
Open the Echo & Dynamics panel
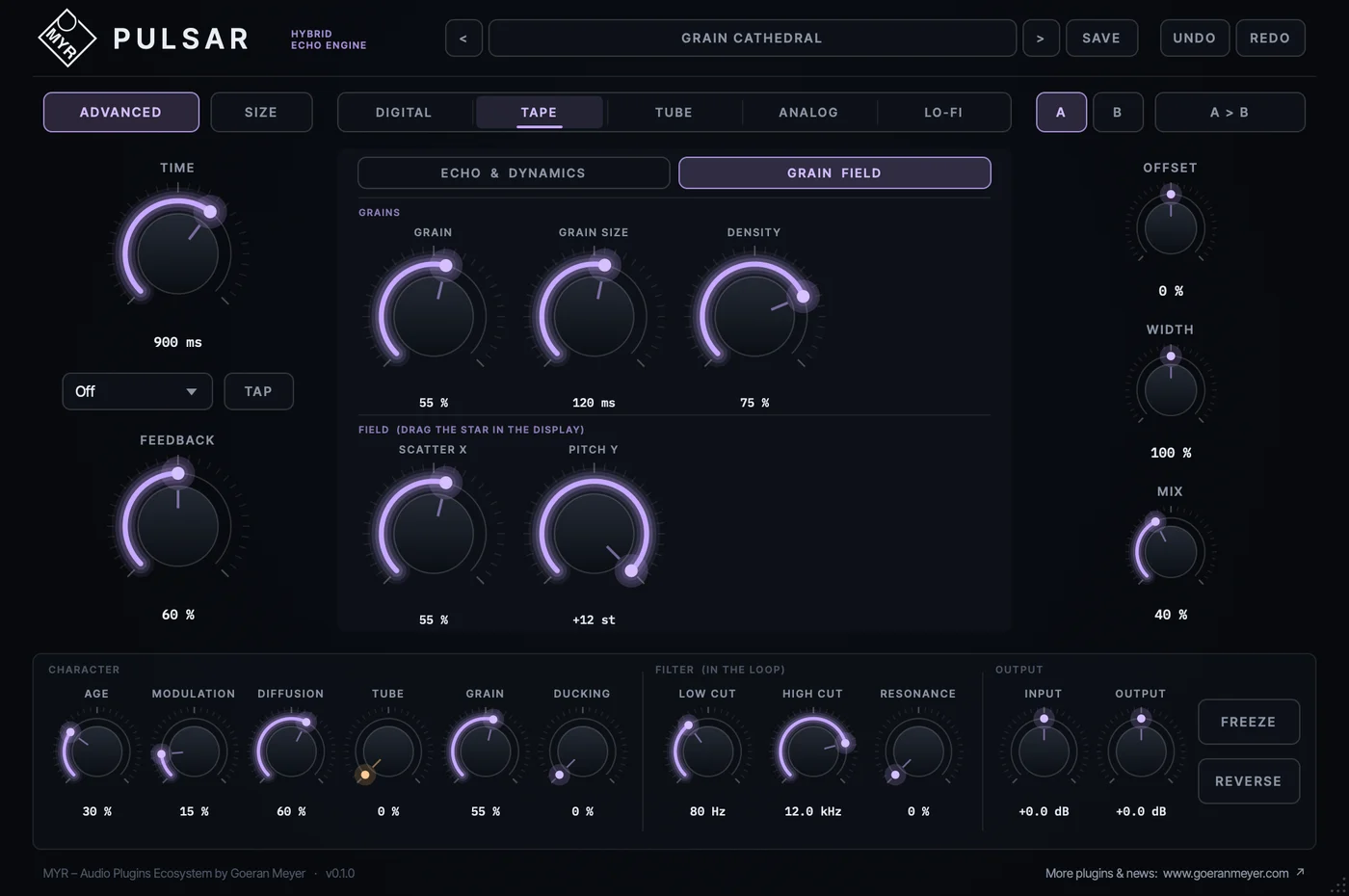(x=514, y=172)
